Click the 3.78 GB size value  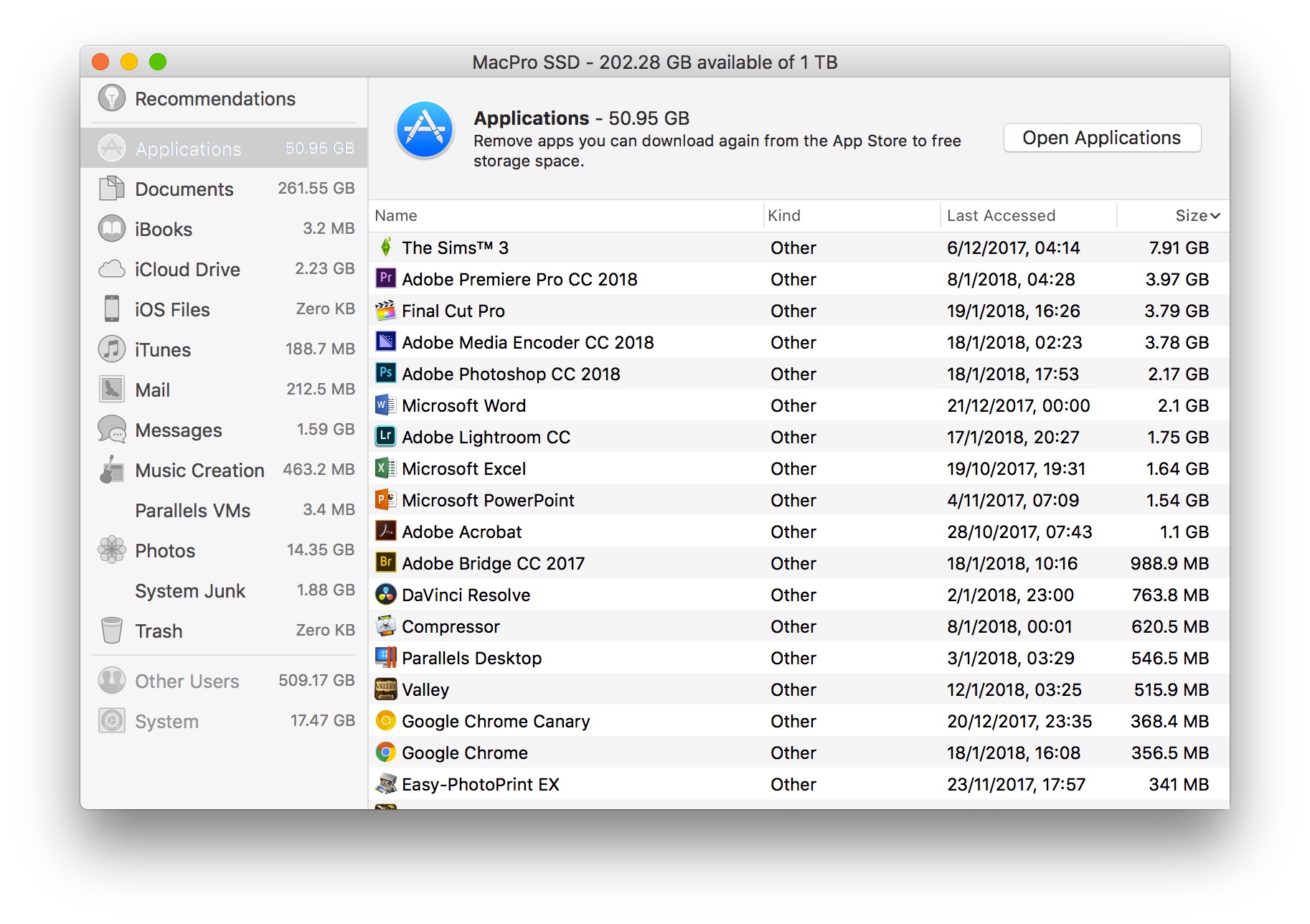point(1177,342)
